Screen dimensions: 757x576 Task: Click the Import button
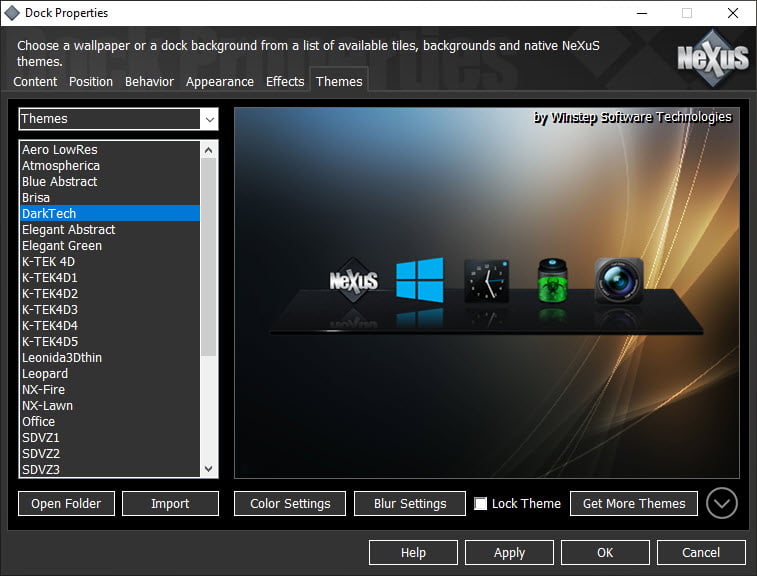170,504
